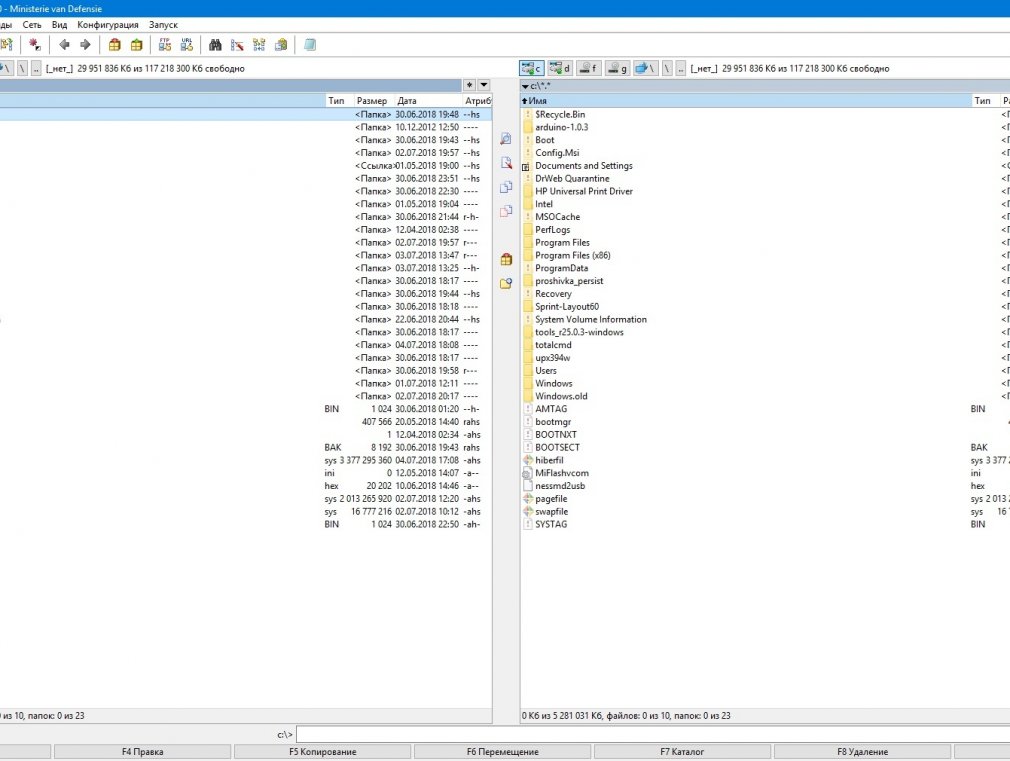Switch right panel to drive f
The image size is (1010, 761).
coord(588,68)
